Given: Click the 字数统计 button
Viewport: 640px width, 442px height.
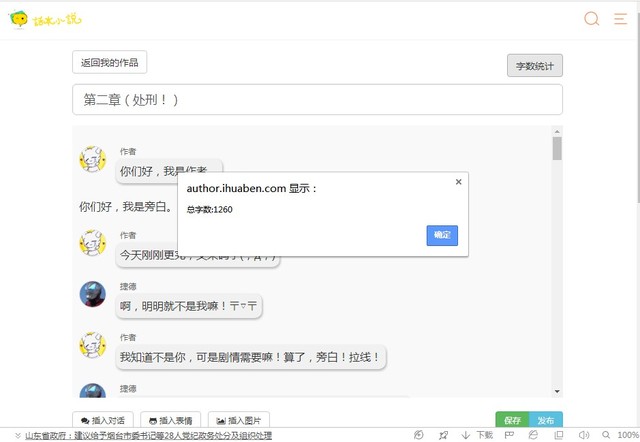Looking at the screenshot, I should click(x=535, y=66).
